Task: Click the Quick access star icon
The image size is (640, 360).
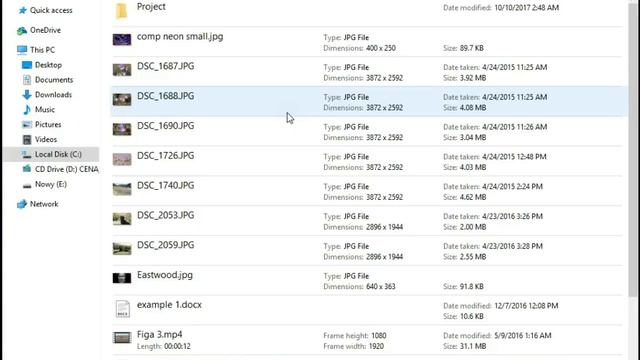Action: [x=22, y=10]
